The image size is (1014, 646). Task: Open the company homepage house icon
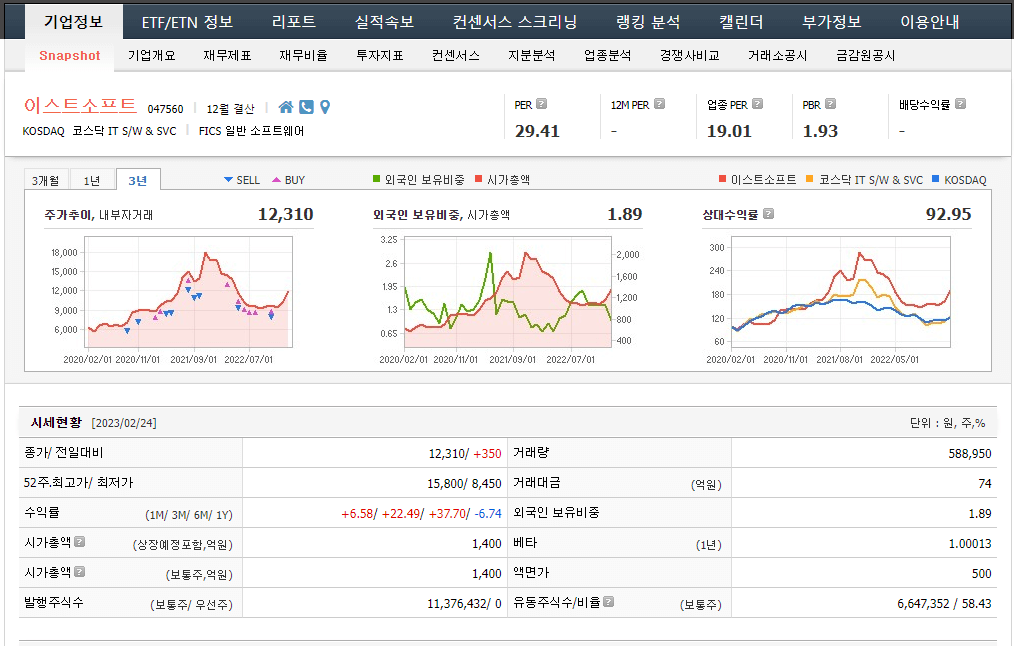[286, 107]
